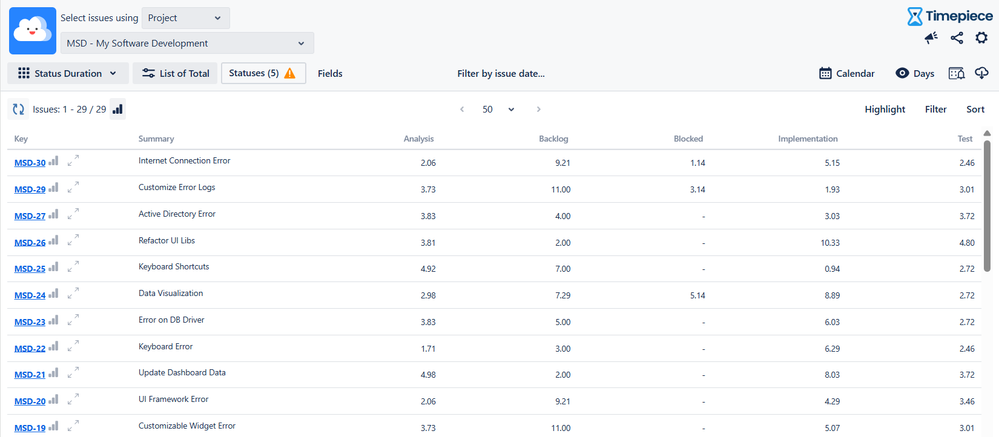Viewport: 999px width, 437px height.
Task: Open issue link MSD-30
Action: coord(30,162)
